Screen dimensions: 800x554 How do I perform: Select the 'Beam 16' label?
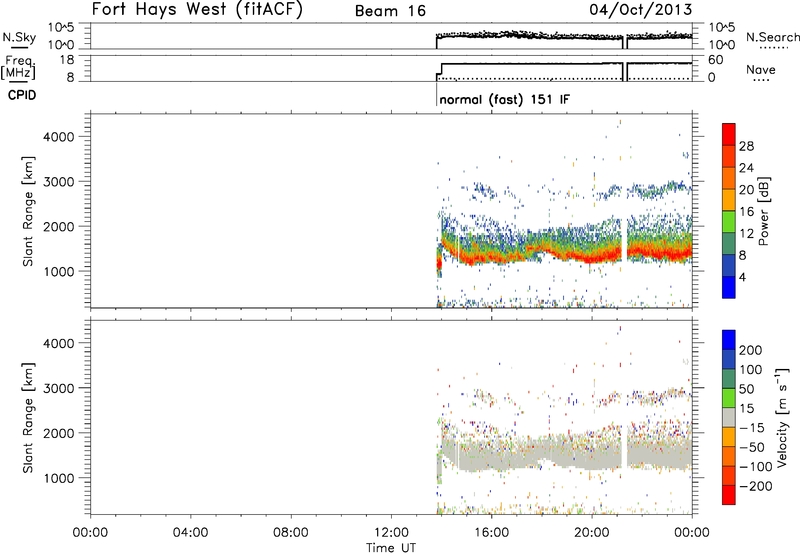390,11
